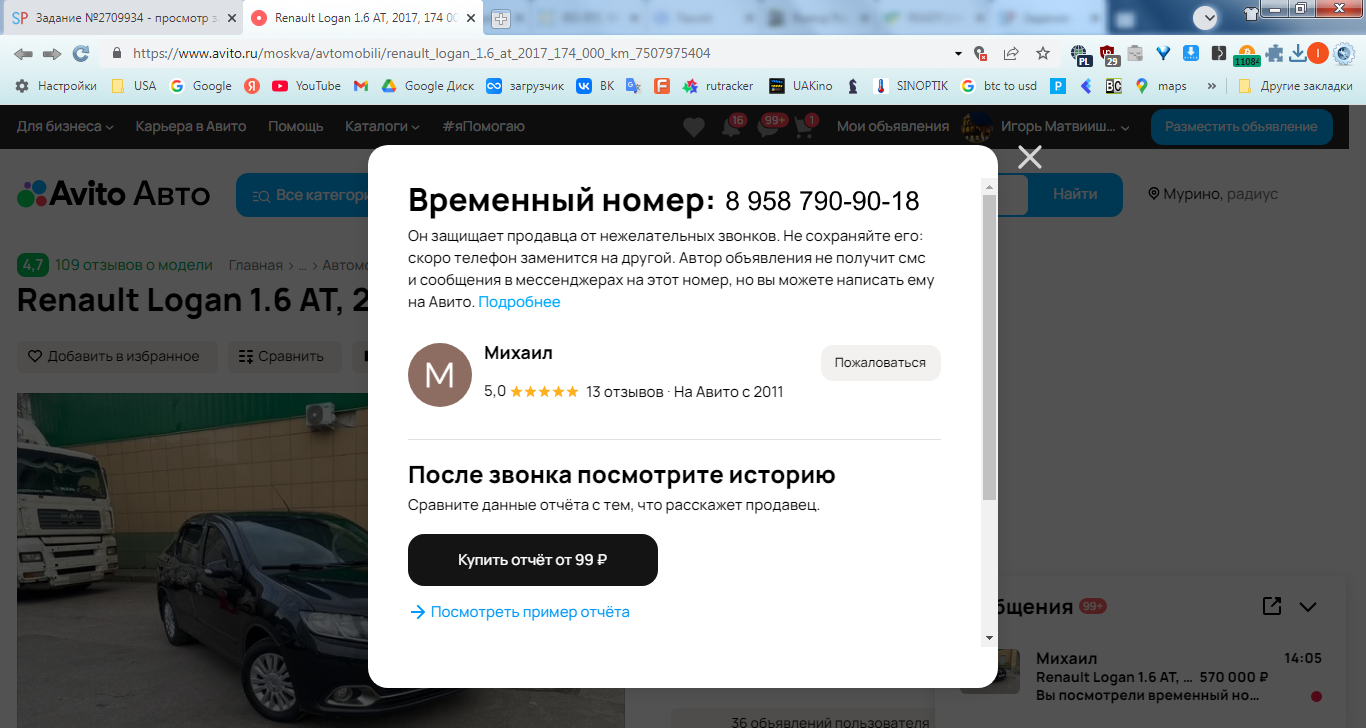1366x728 pixels.
Task: Open the 13 отзывов reviews text
Action: click(x=625, y=392)
